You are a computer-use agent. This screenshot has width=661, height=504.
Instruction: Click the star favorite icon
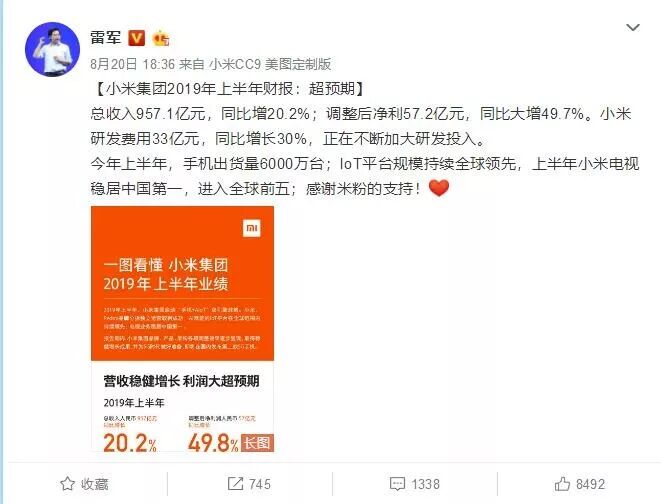pos(67,484)
